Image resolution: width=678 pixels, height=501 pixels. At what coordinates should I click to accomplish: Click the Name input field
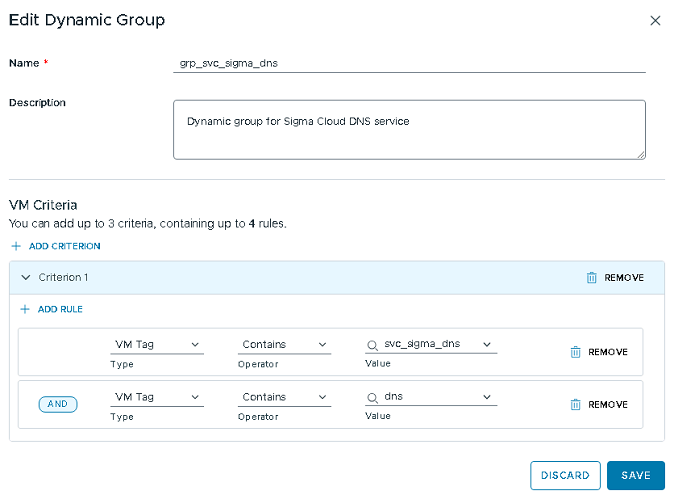409,62
